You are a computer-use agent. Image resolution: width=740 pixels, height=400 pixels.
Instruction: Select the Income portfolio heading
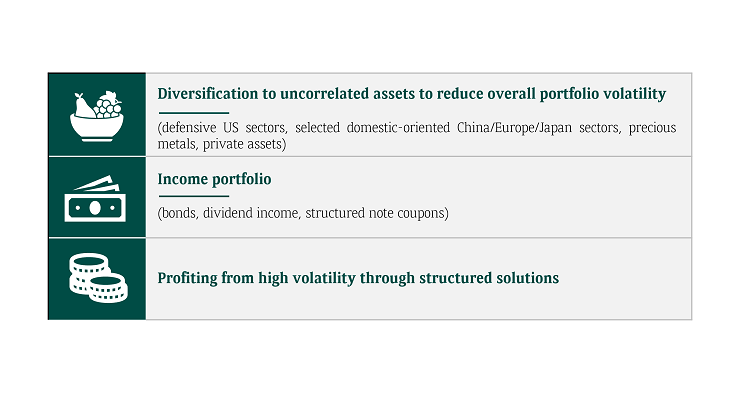click(215, 179)
